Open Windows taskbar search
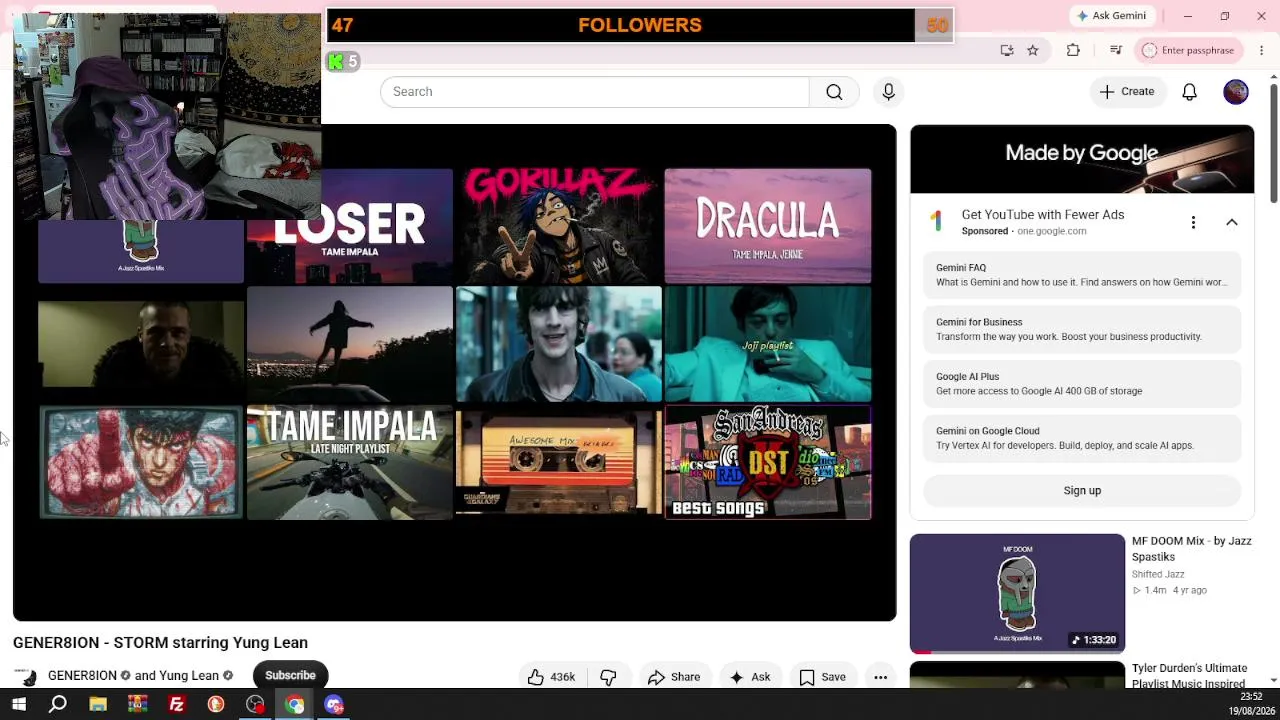The image size is (1280, 720). click(x=58, y=705)
